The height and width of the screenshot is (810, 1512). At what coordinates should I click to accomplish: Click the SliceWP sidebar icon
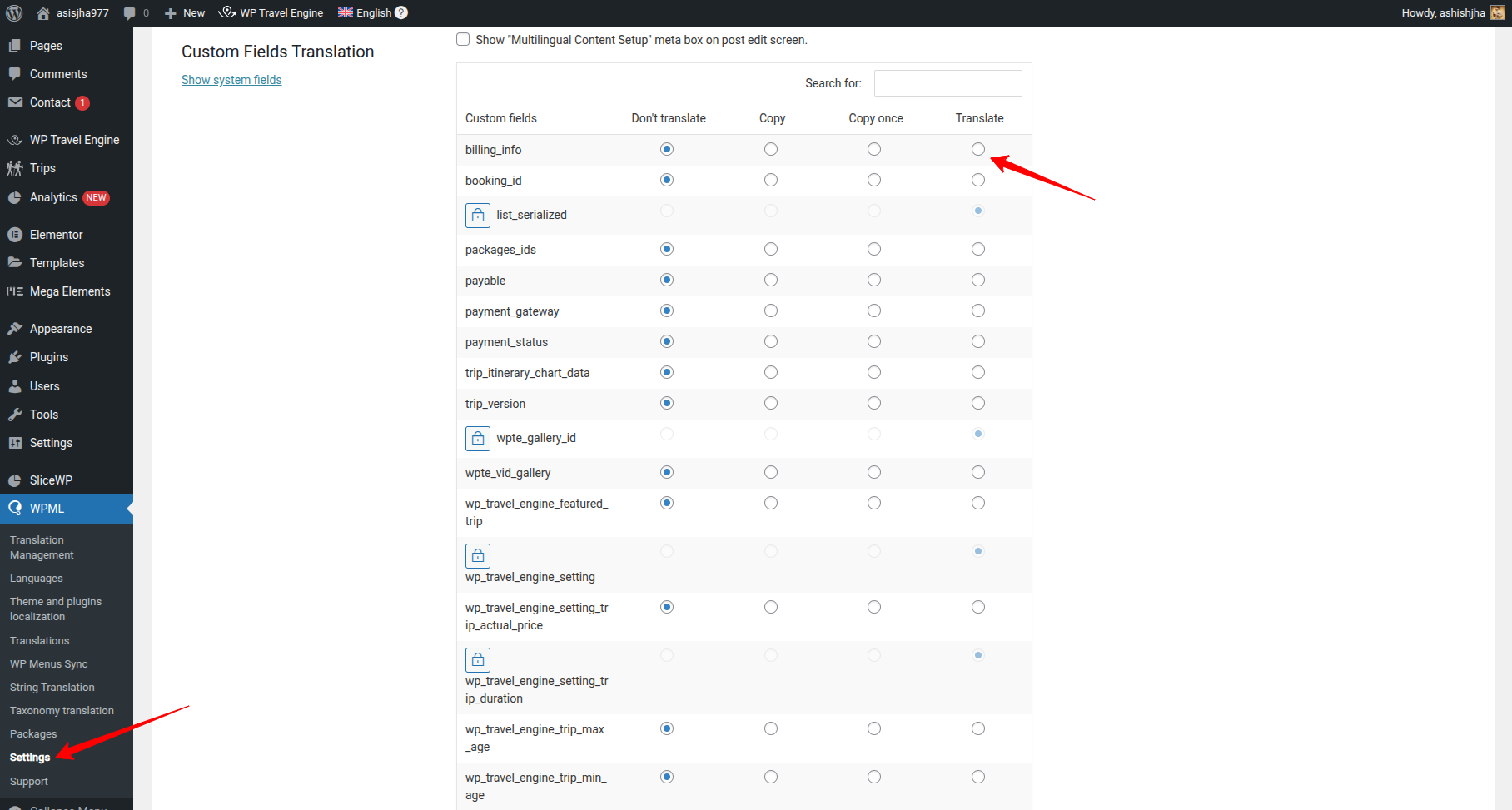point(15,480)
